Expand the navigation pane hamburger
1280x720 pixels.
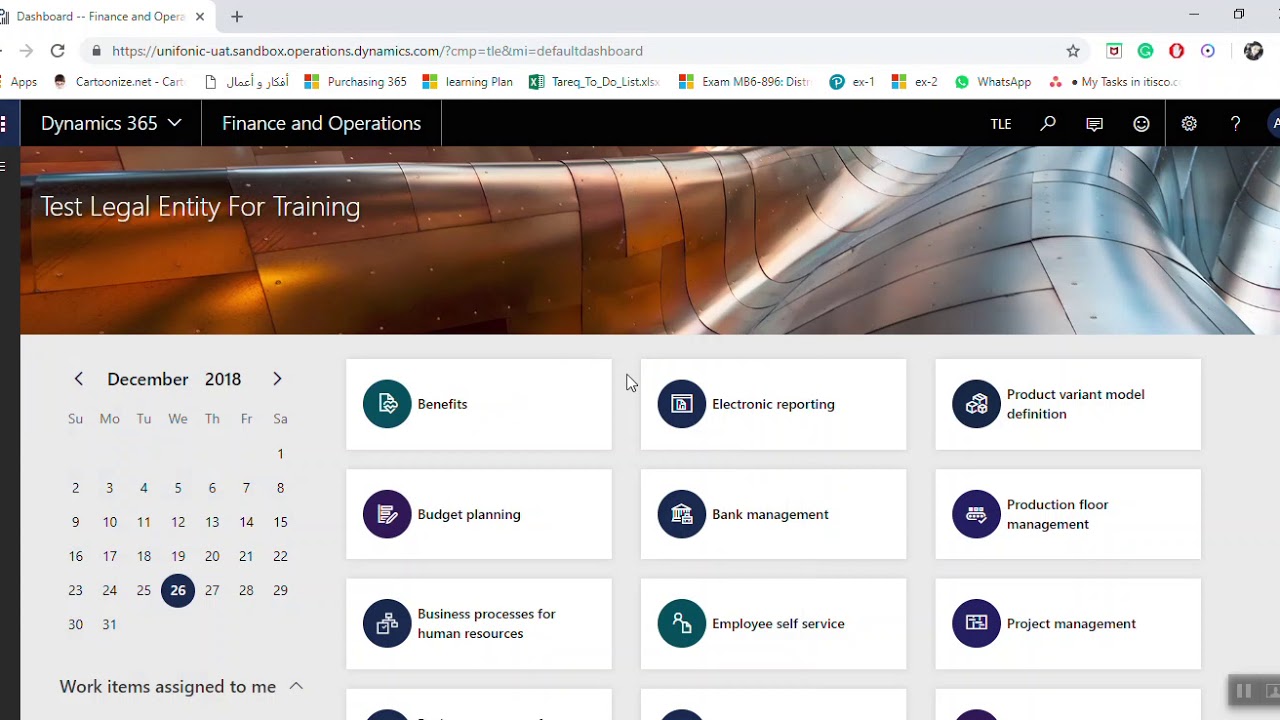(4, 166)
